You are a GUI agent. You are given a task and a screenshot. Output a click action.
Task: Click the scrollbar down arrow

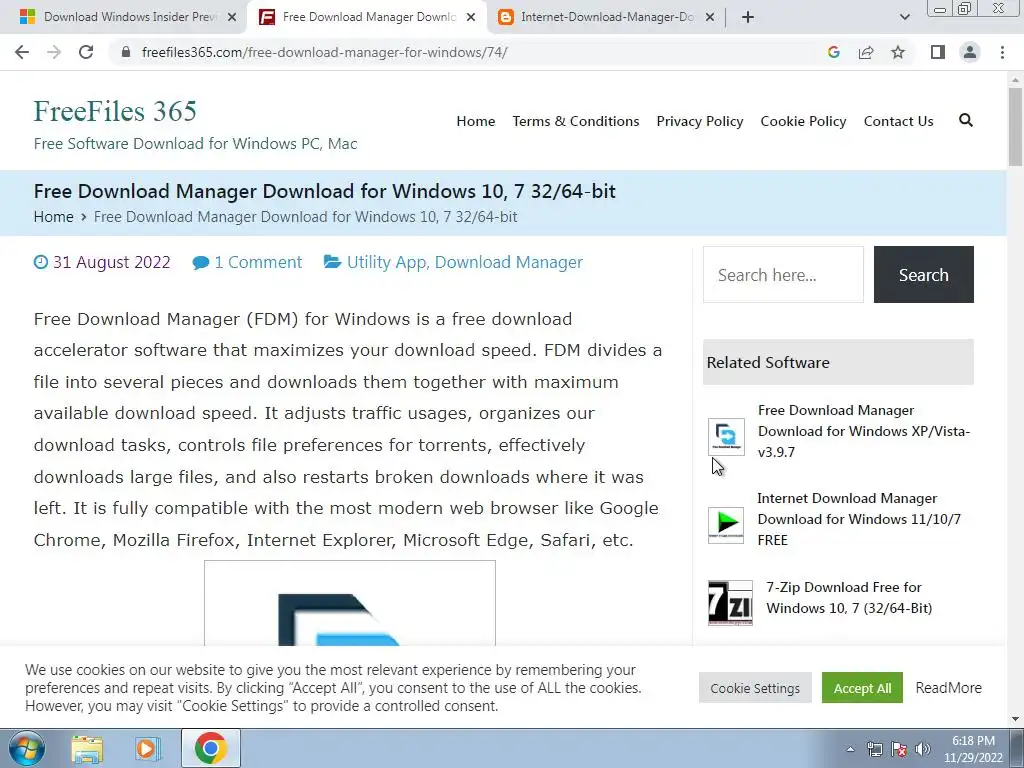[1015, 720]
